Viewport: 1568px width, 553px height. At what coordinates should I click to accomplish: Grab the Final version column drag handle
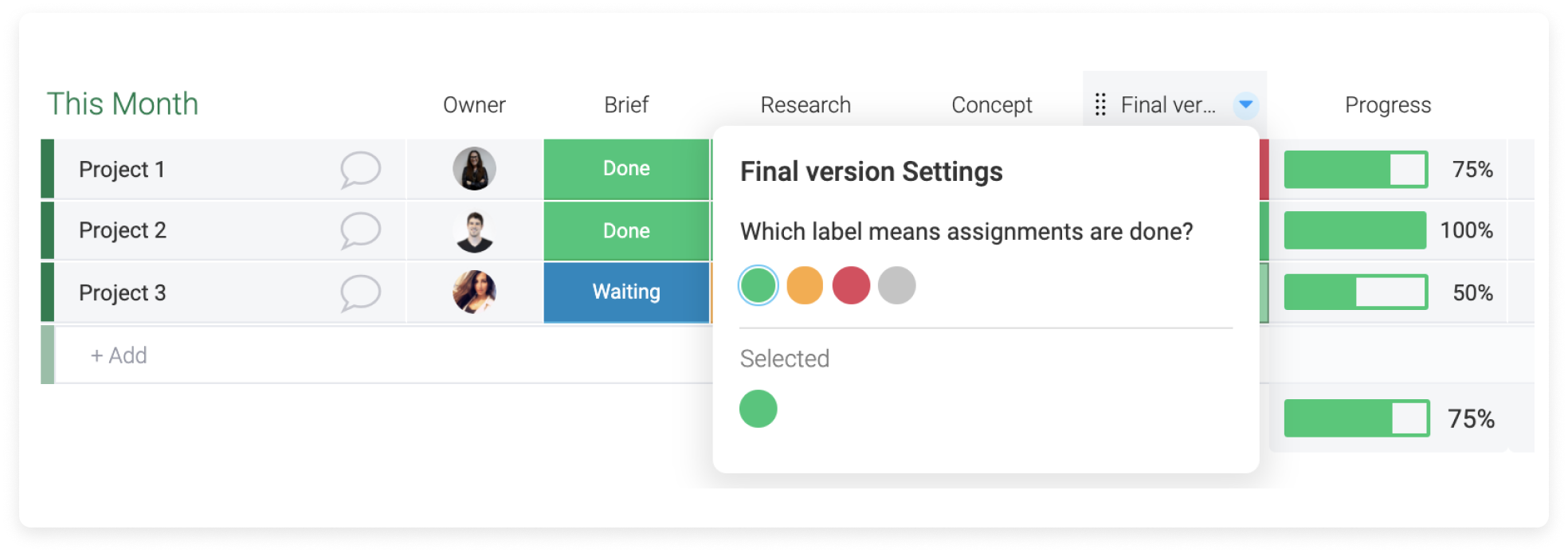[1100, 104]
